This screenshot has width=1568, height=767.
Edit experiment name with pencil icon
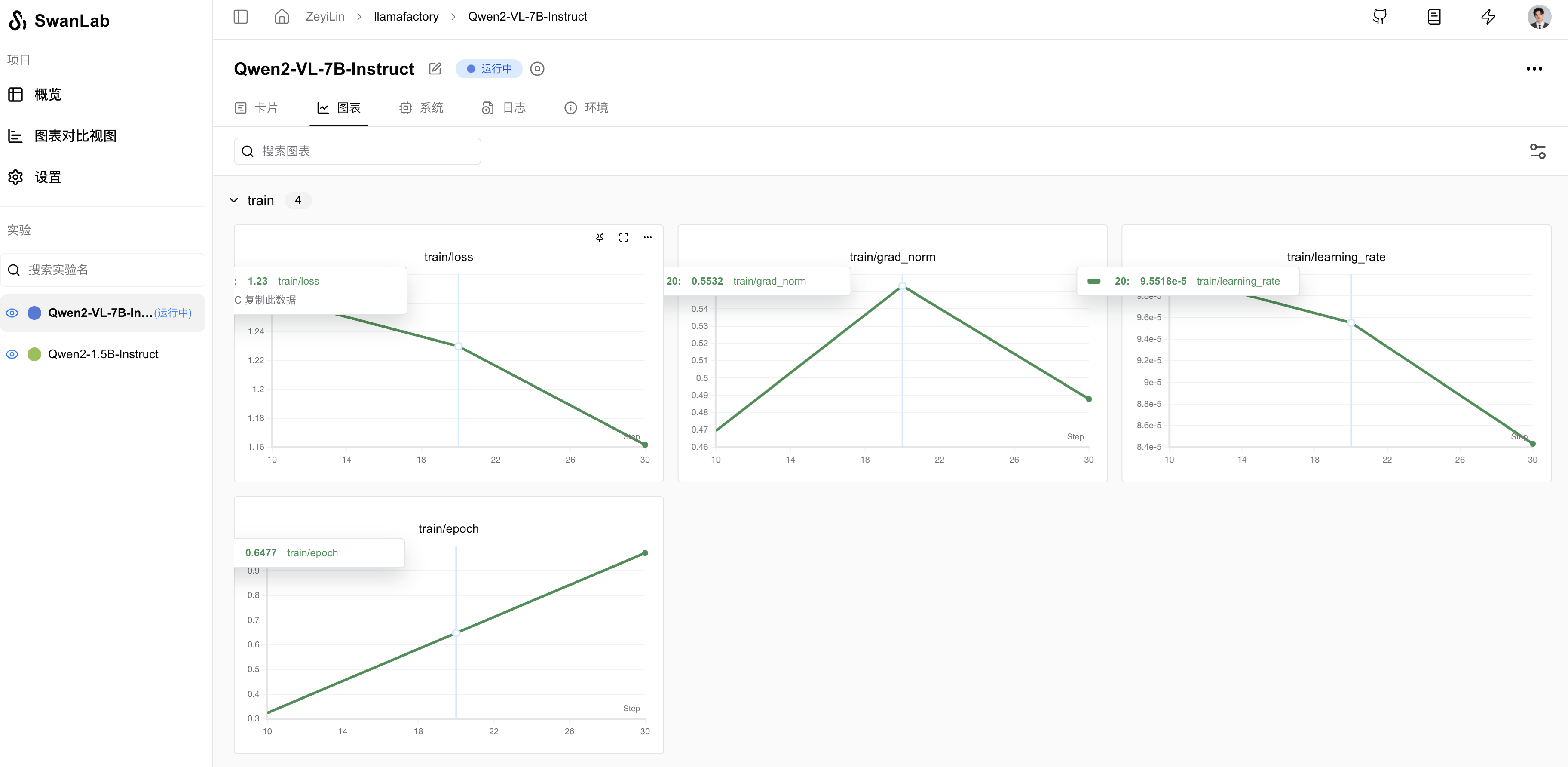pyautogui.click(x=435, y=69)
